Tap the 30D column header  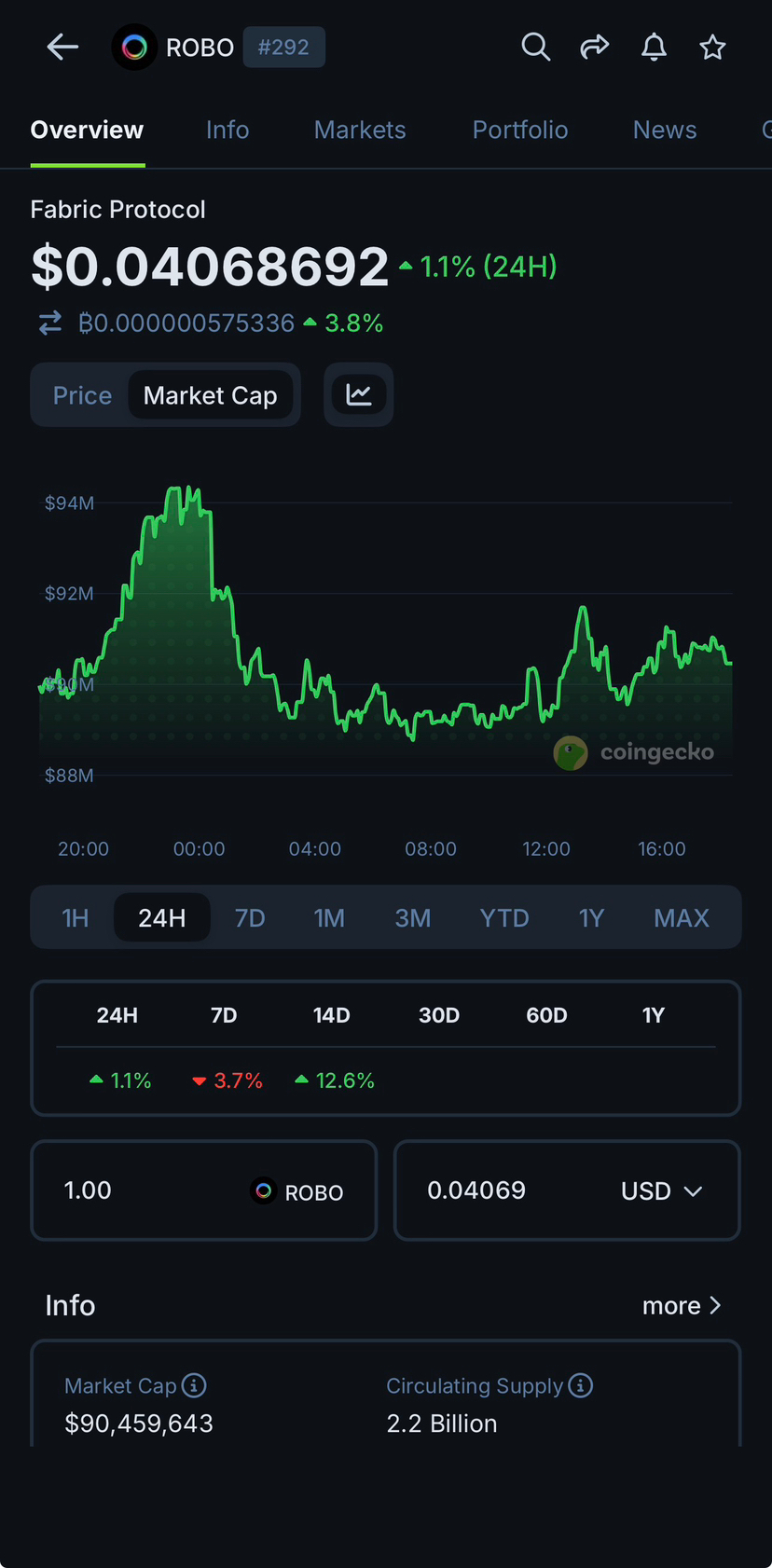439,1015
